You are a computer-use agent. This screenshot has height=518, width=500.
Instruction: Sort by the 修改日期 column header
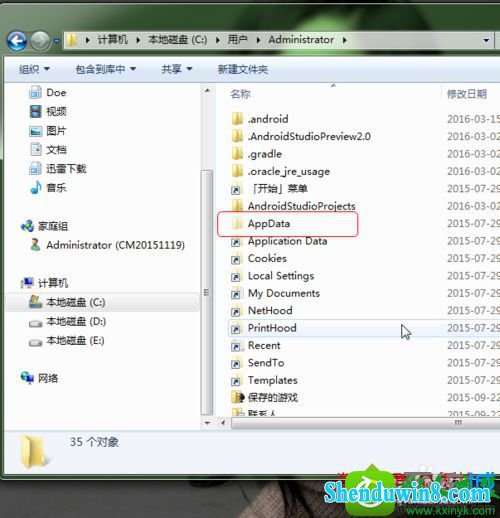[467, 94]
